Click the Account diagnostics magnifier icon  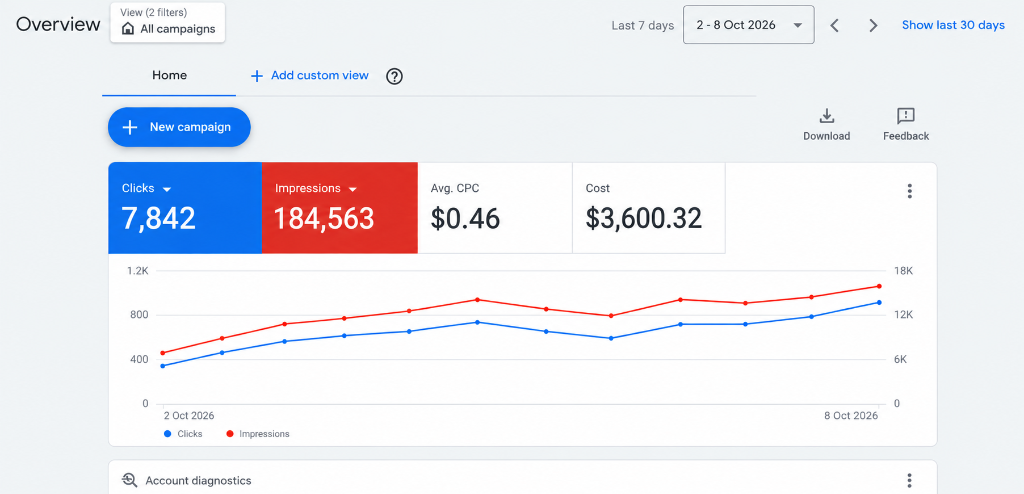[130, 481]
